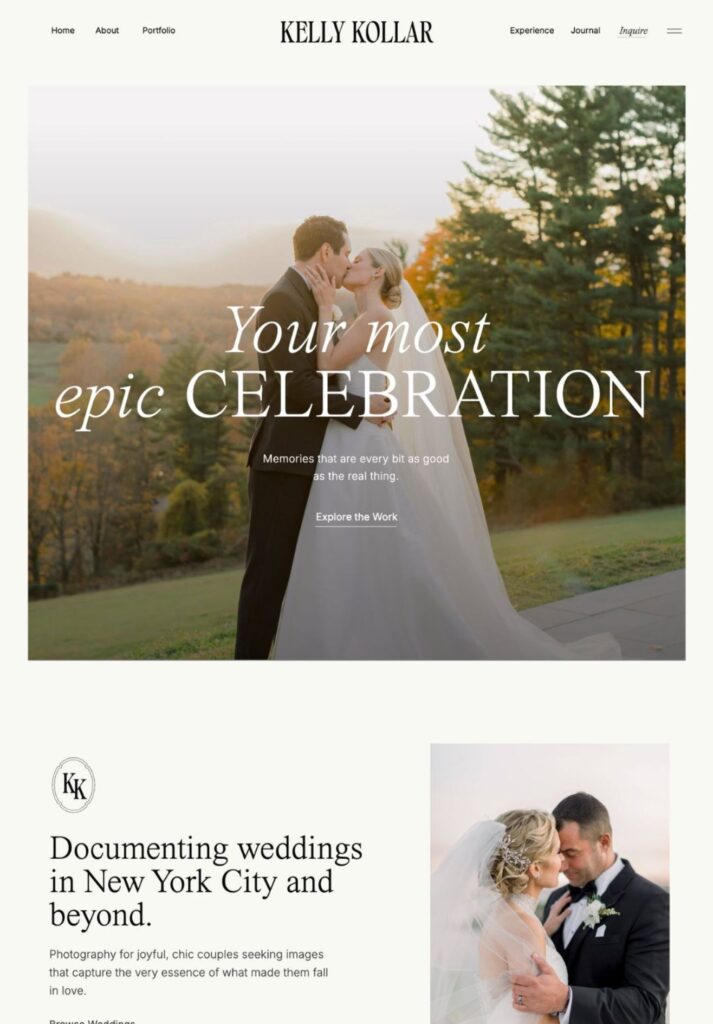Click the Explore the Work link
The height and width of the screenshot is (1024, 713).
[x=356, y=517]
